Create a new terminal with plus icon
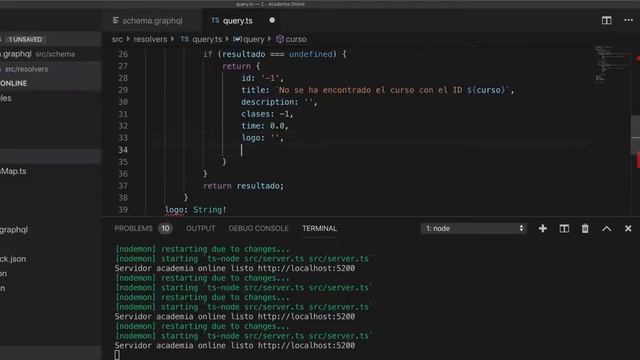Screen dimensions: 640x360 tap(543, 229)
